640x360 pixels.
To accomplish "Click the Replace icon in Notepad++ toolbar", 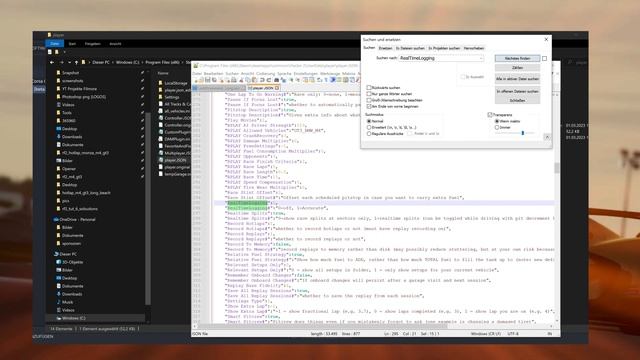I will click(x=282, y=80).
